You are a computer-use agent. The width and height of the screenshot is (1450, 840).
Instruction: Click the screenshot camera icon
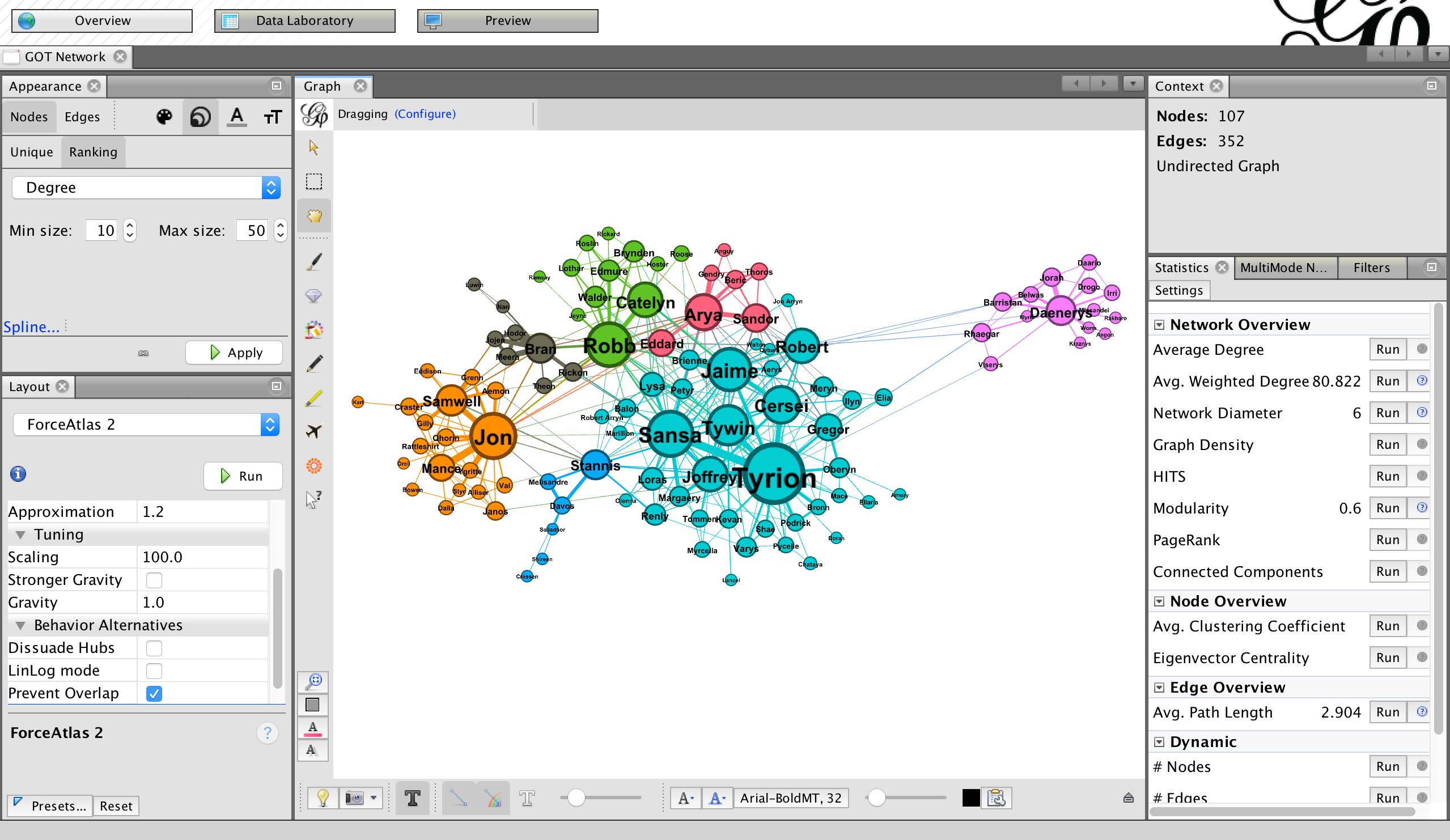tap(354, 798)
